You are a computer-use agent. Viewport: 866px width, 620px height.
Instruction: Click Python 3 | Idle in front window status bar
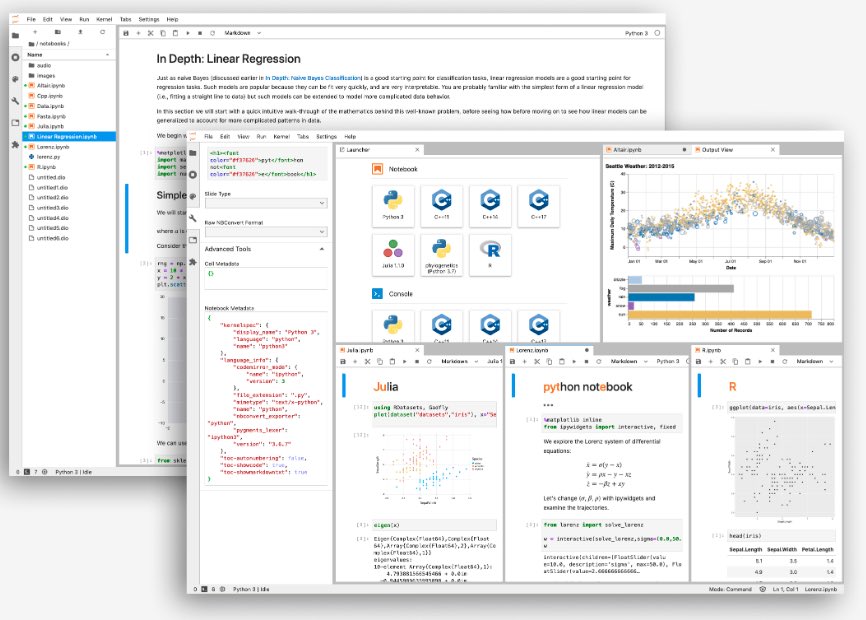[251, 590]
